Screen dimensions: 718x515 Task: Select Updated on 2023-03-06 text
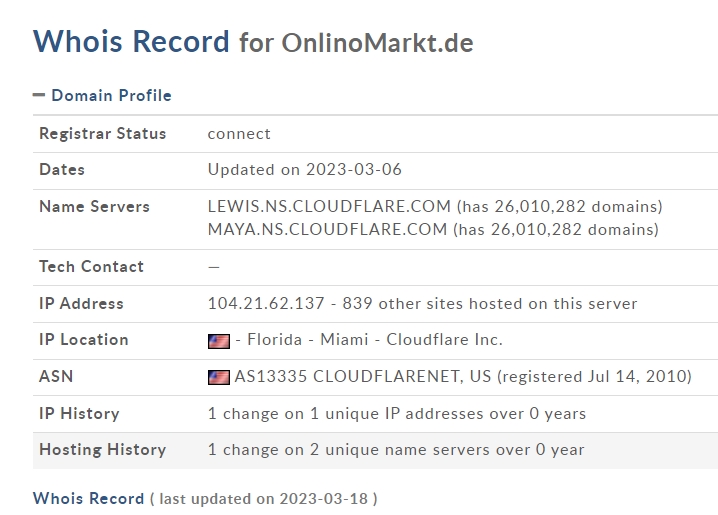click(x=305, y=169)
